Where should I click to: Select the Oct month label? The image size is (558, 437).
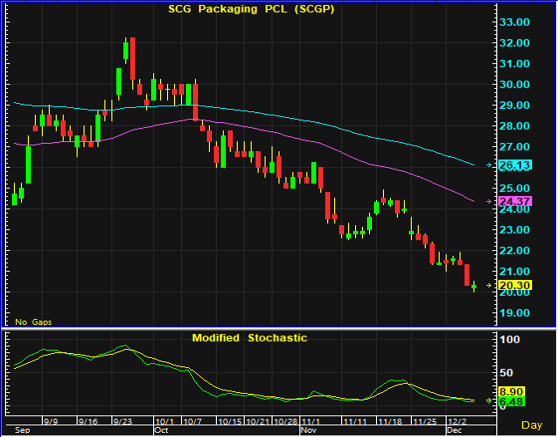click(x=161, y=430)
